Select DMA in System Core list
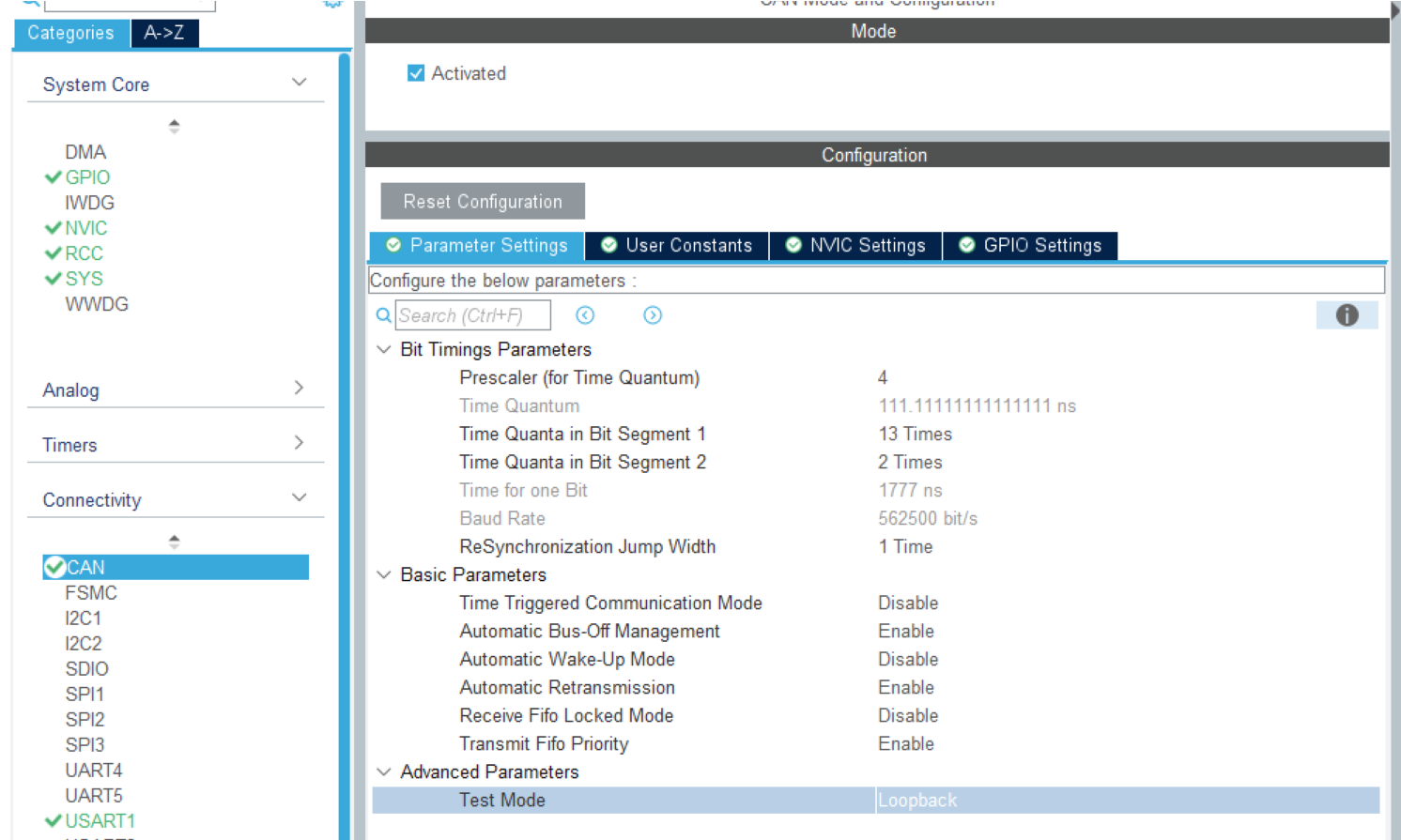 [x=85, y=152]
